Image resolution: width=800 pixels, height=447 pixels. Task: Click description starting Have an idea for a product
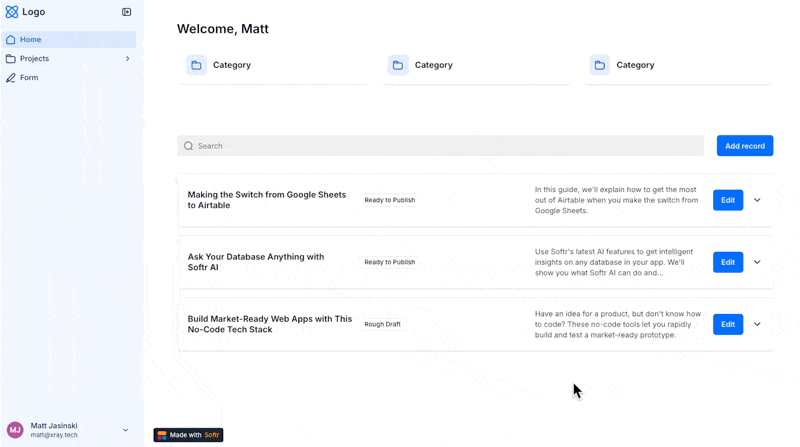click(618, 325)
